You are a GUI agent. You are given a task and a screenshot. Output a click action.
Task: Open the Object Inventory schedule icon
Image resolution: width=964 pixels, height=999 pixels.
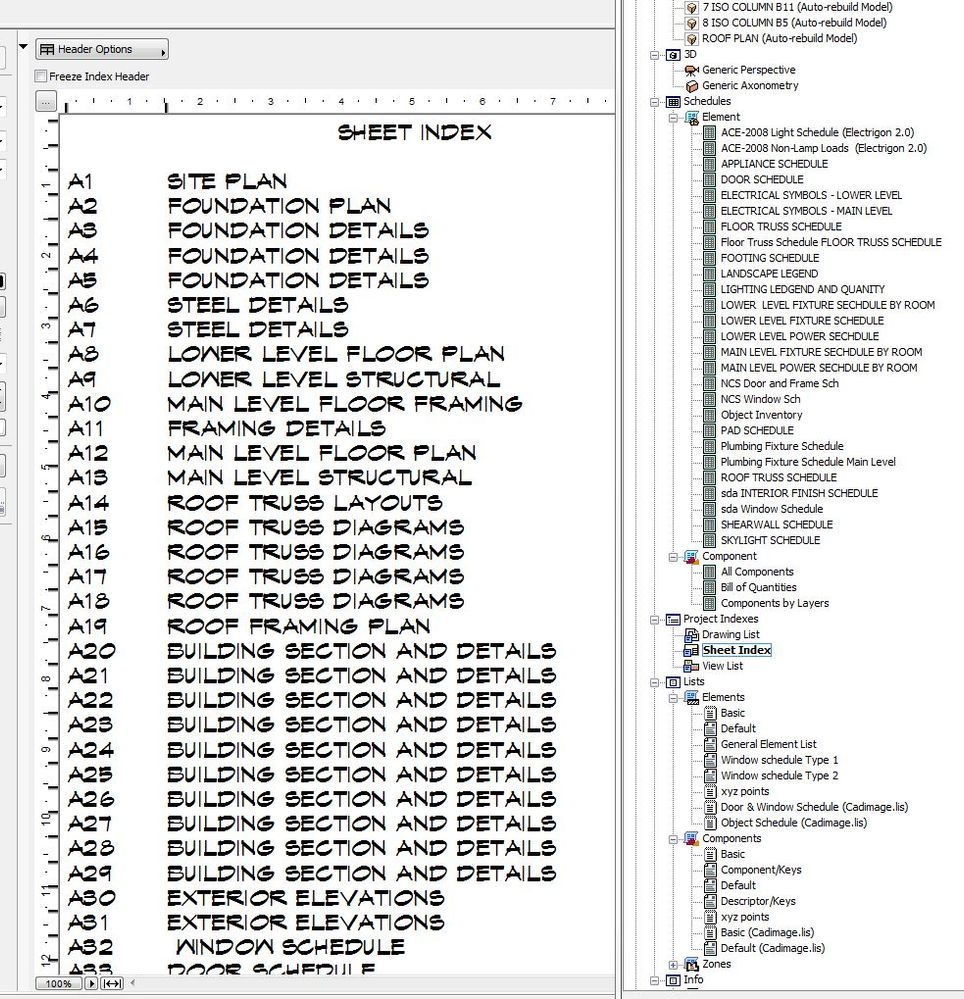(x=709, y=415)
